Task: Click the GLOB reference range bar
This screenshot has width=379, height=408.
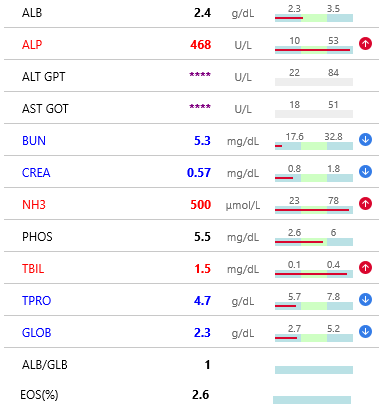Action: 314,338
